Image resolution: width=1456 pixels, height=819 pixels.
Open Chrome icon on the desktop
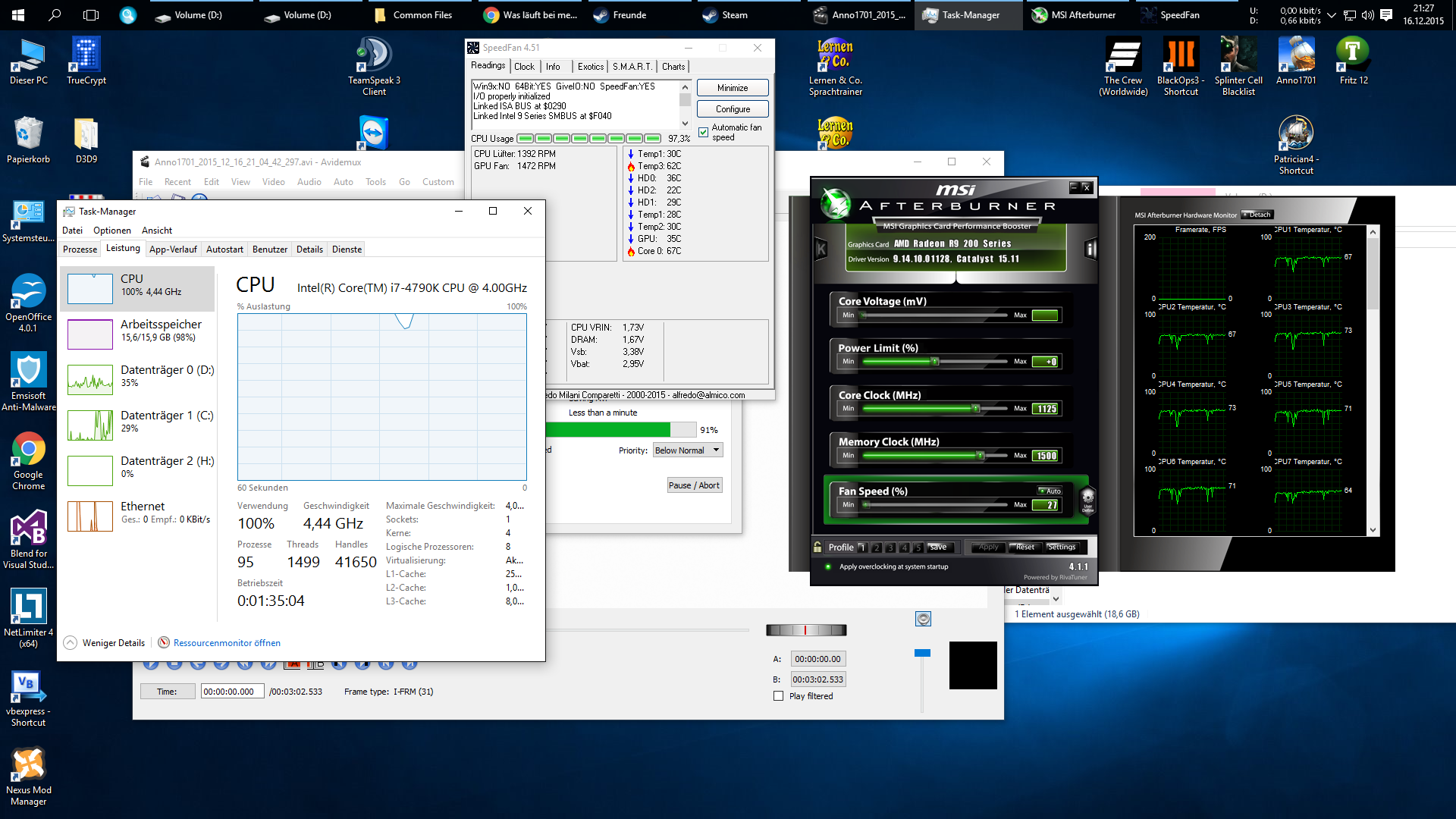click(28, 450)
